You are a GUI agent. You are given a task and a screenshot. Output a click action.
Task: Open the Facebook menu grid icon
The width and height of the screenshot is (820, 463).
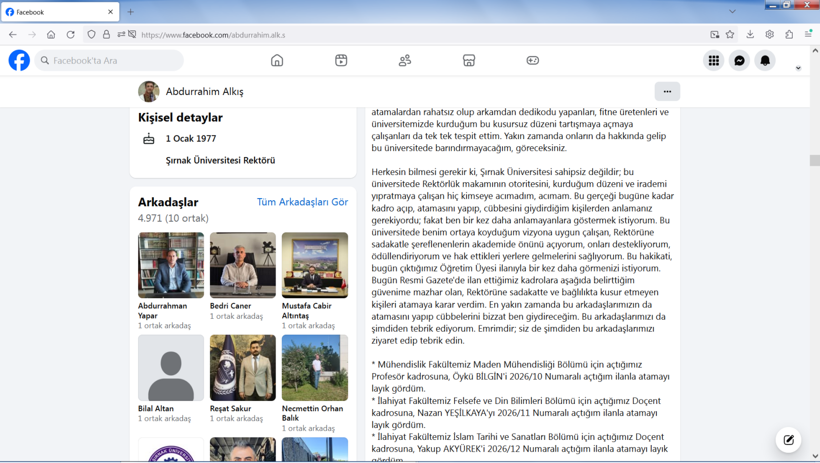pyautogui.click(x=713, y=61)
